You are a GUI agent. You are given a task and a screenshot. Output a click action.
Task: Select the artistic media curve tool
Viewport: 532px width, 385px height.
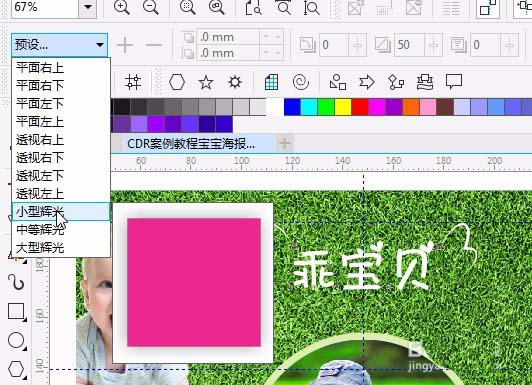pos(16,282)
